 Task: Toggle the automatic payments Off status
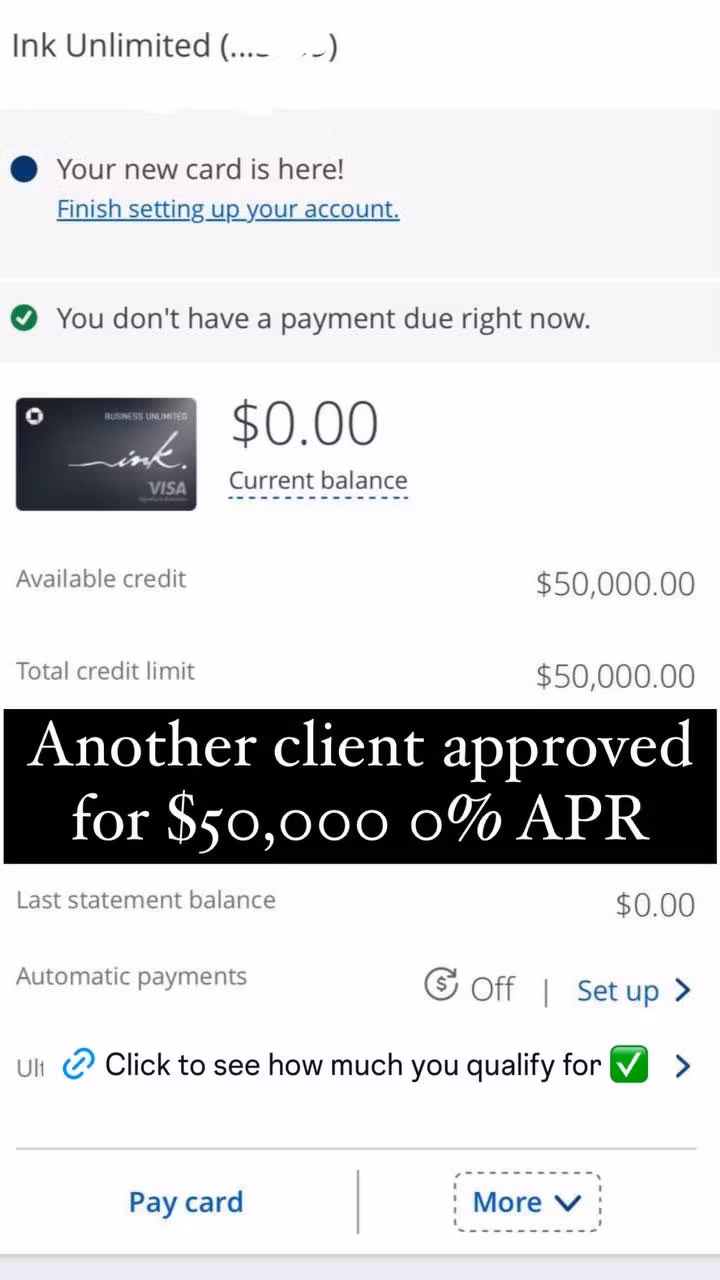pos(492,990)
